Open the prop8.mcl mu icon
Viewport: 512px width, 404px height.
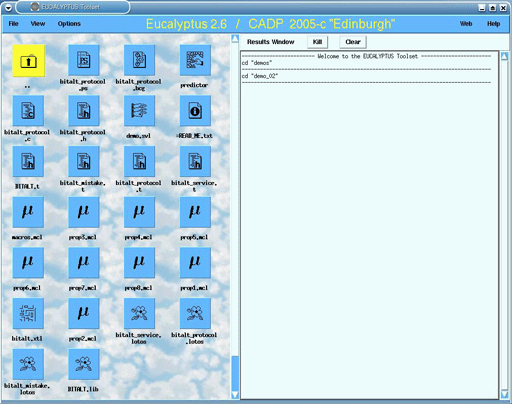(139, 263)
